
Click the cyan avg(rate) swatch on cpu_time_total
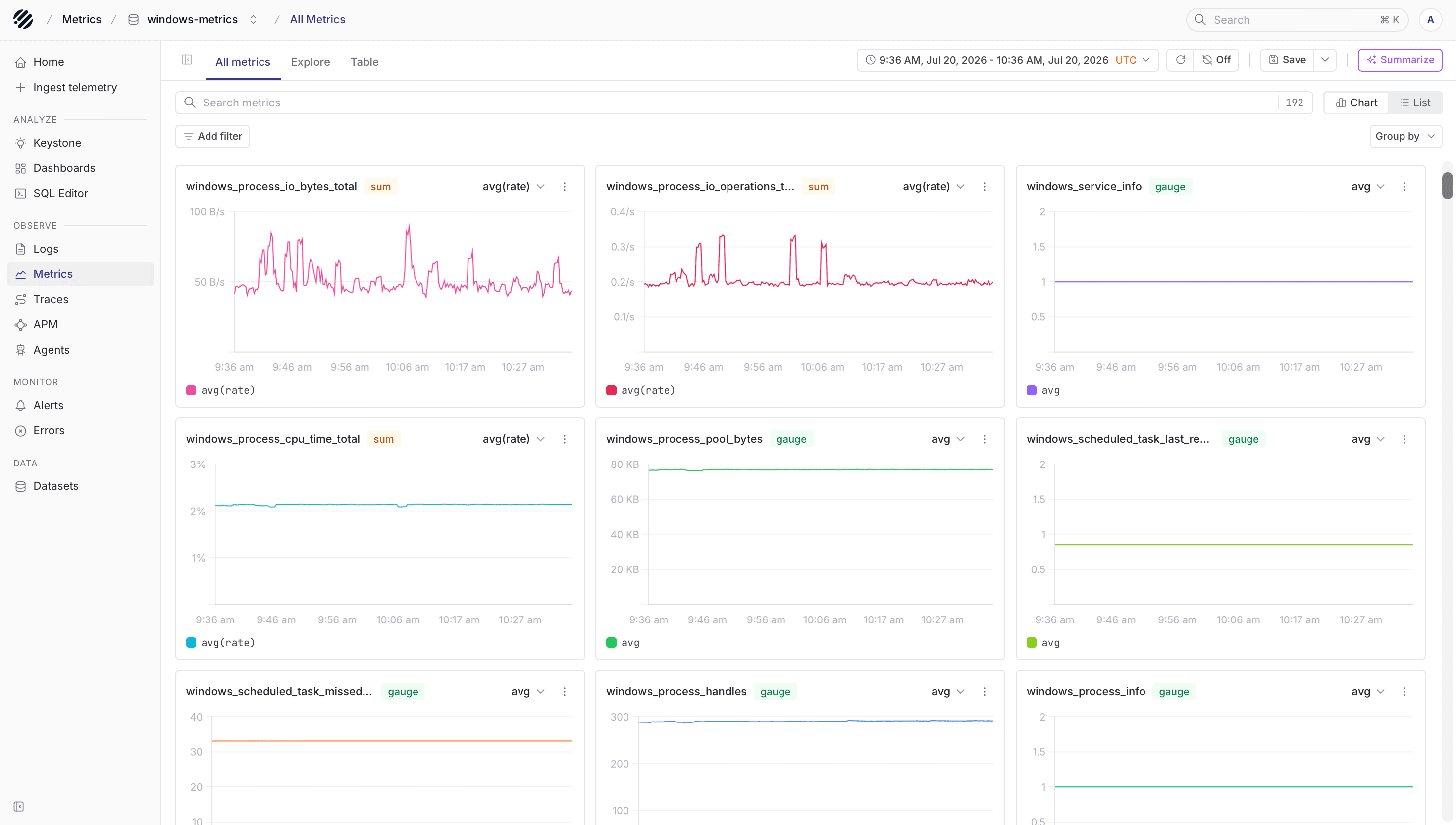point(191,643)
